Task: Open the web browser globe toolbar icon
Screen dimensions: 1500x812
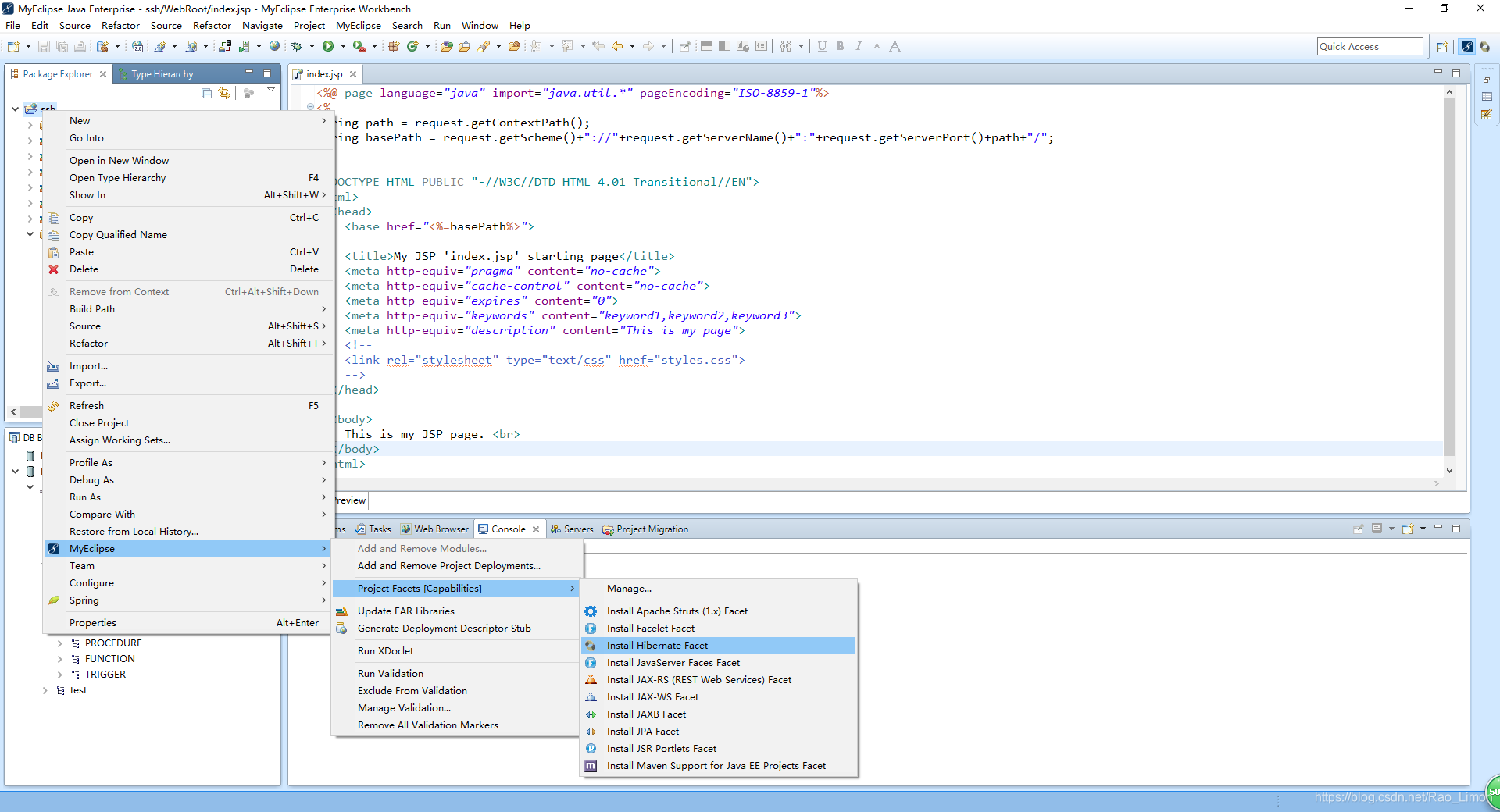Action: pos(274,47)
